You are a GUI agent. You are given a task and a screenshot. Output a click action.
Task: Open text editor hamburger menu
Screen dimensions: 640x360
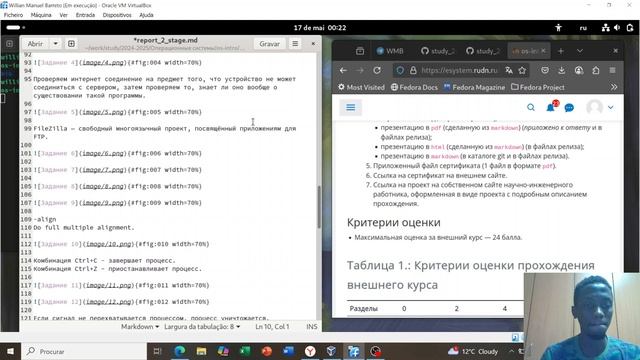[295, 44]
